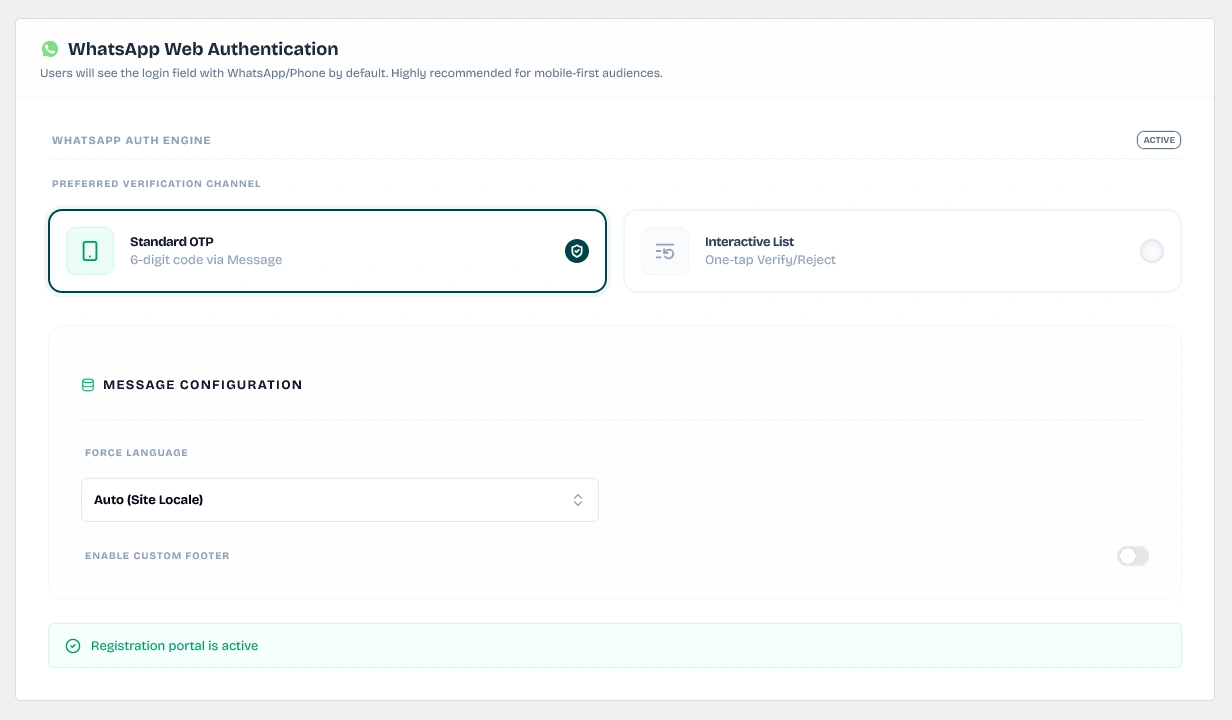Image resolution: width=1232 pixels, height=720 pixels.
Task: Click the 'Standard OTP' title text
Action: point(172,242)
